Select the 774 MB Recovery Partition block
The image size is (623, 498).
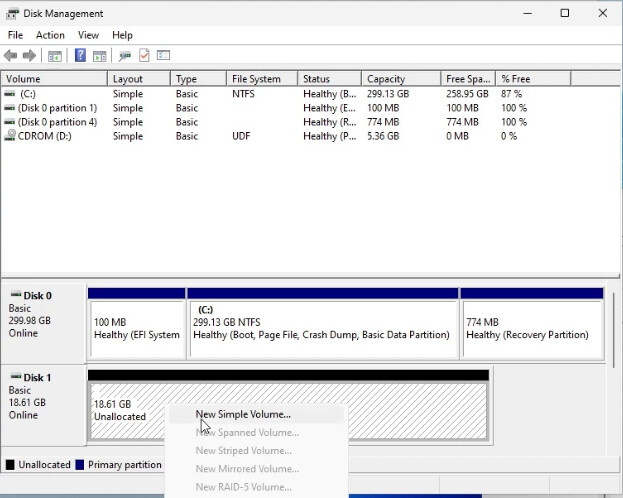pos(532,324)
